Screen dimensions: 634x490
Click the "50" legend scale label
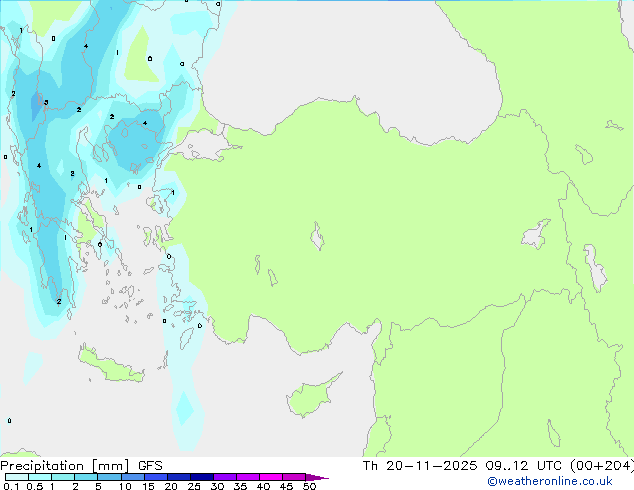click(309, 486)
